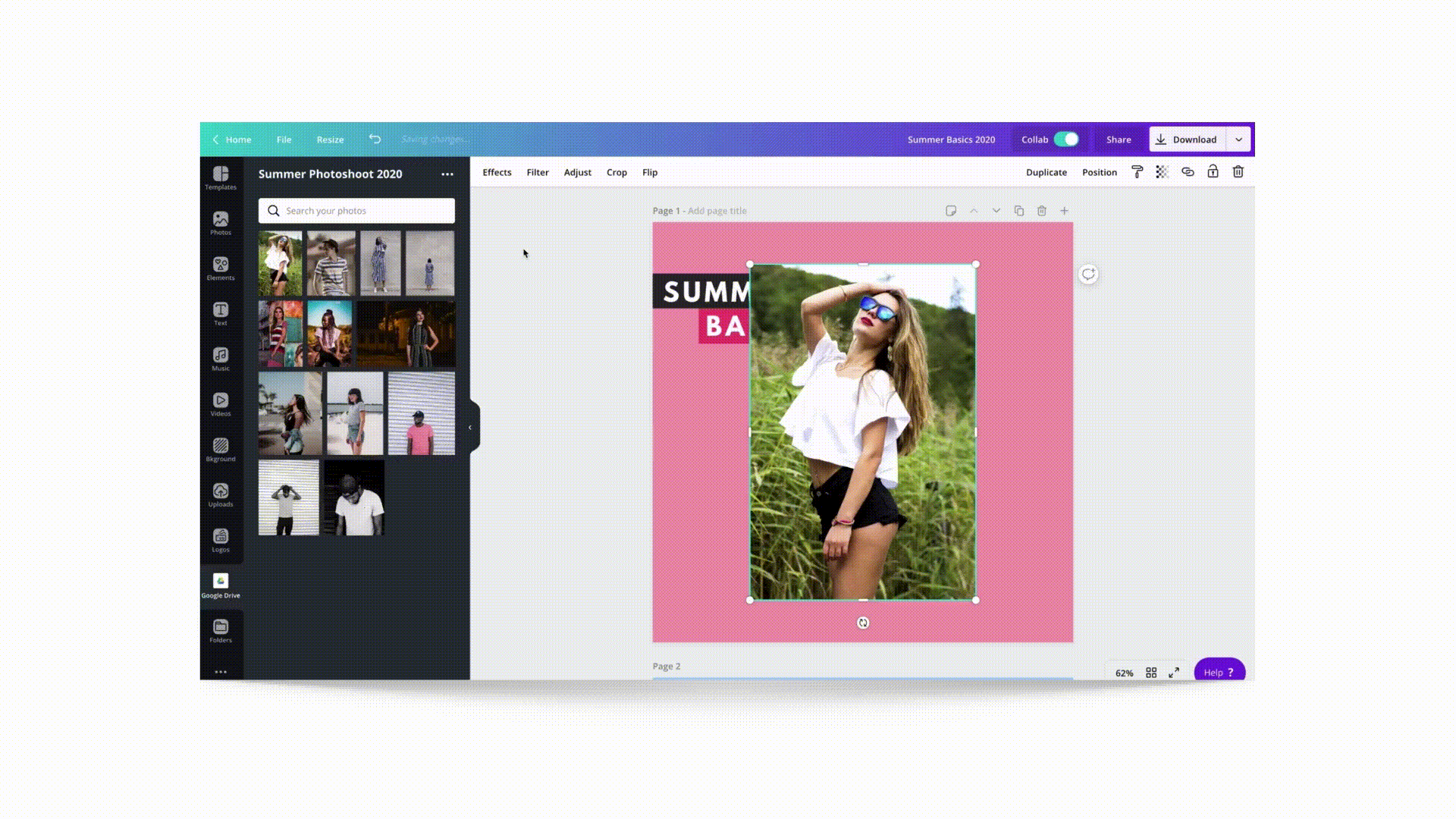This screenshot has height=819, width=1456.
Task: Open the Position options
Action: 1100,172
